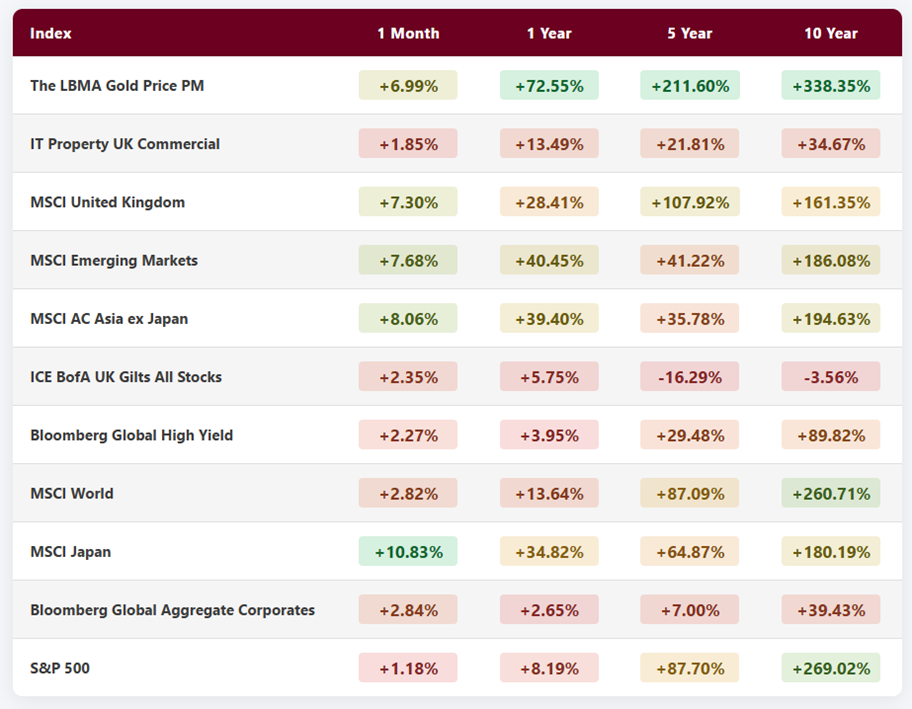Click the Index column header

point(50,33)
